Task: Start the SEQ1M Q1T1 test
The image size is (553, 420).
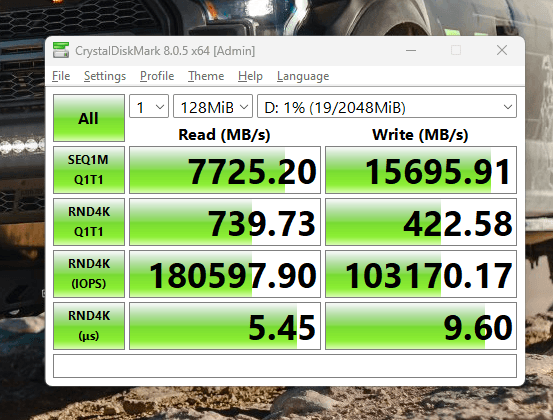Action: 89,170
